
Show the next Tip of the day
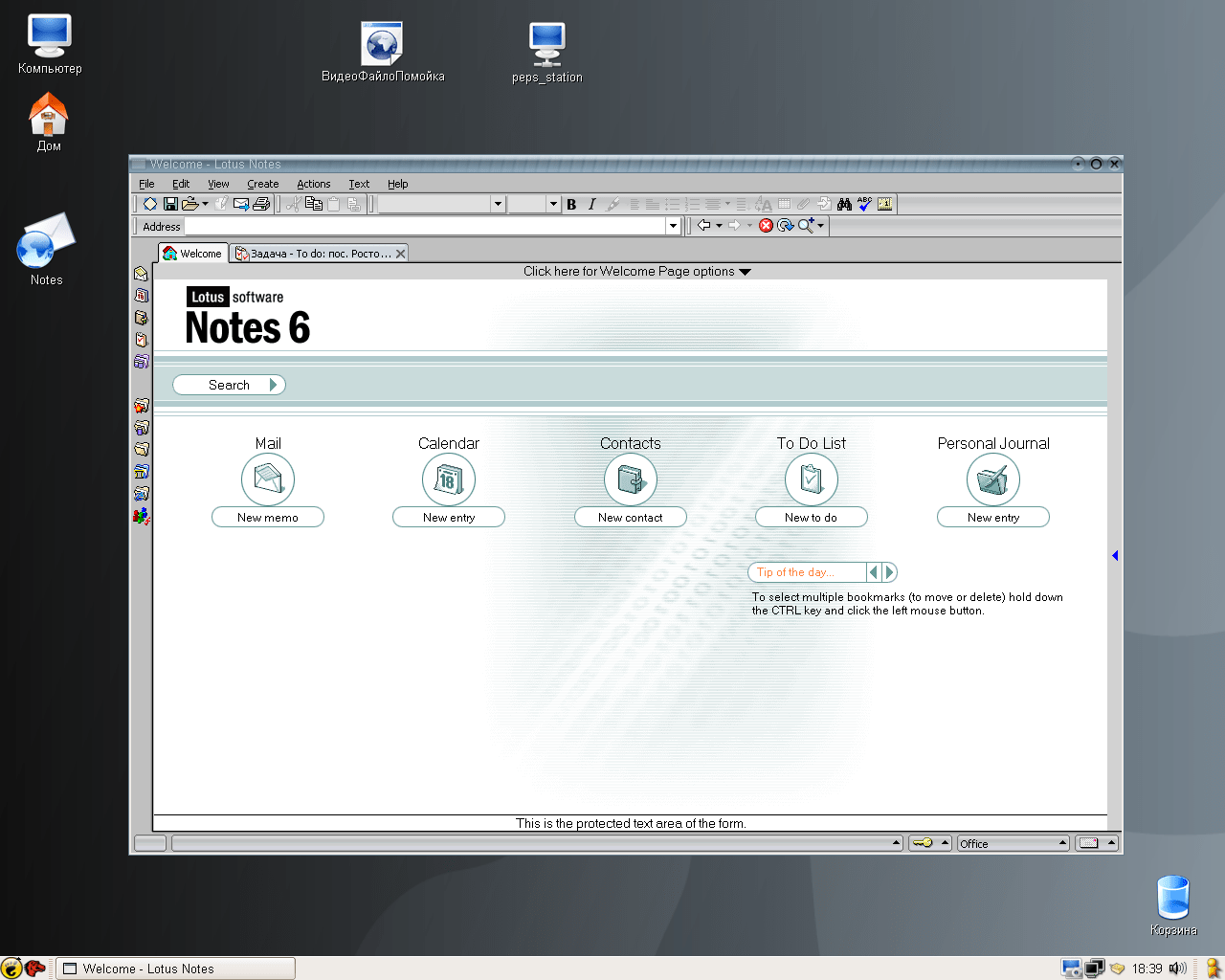pyautogui.click(x=890, y=572)
